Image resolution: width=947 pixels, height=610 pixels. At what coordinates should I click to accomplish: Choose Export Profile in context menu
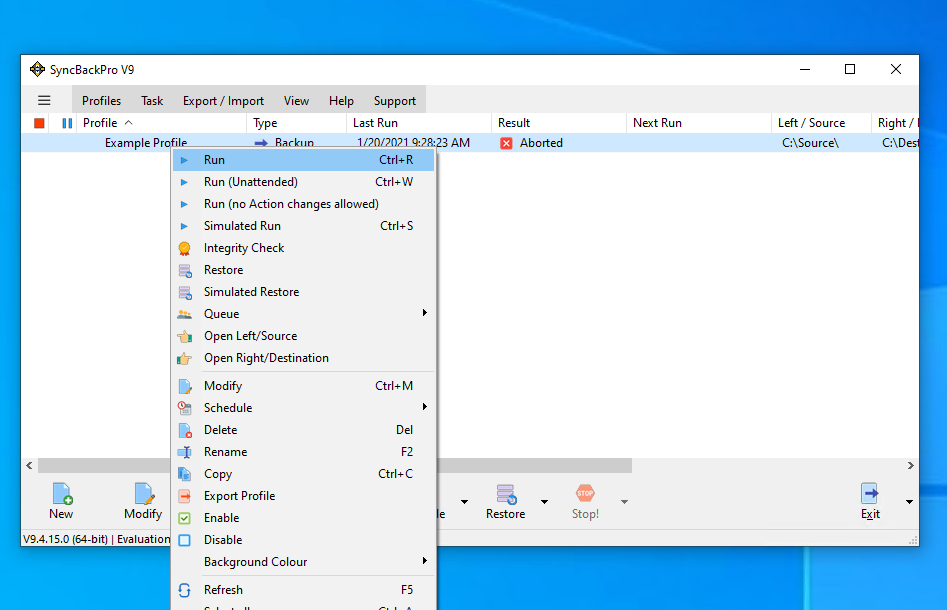click(x=239, y=496)
